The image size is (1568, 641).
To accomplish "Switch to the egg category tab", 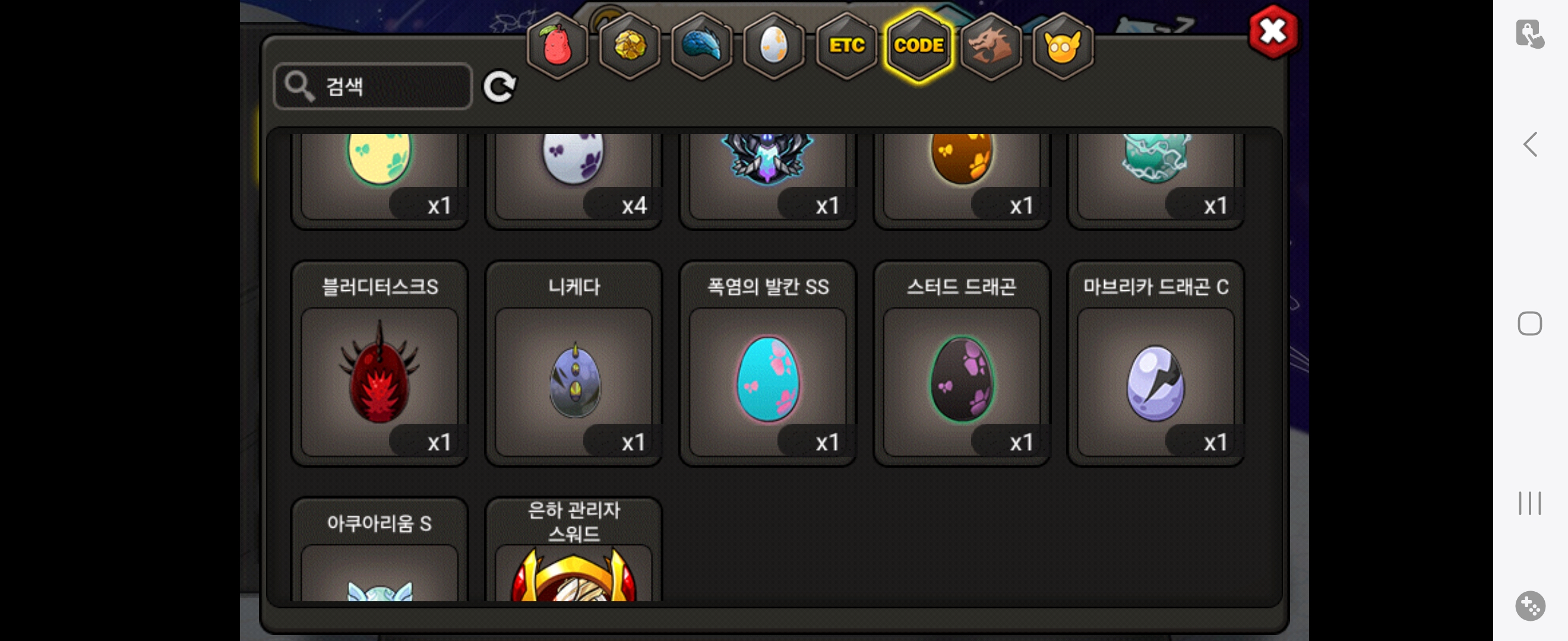I will (774, 47).
